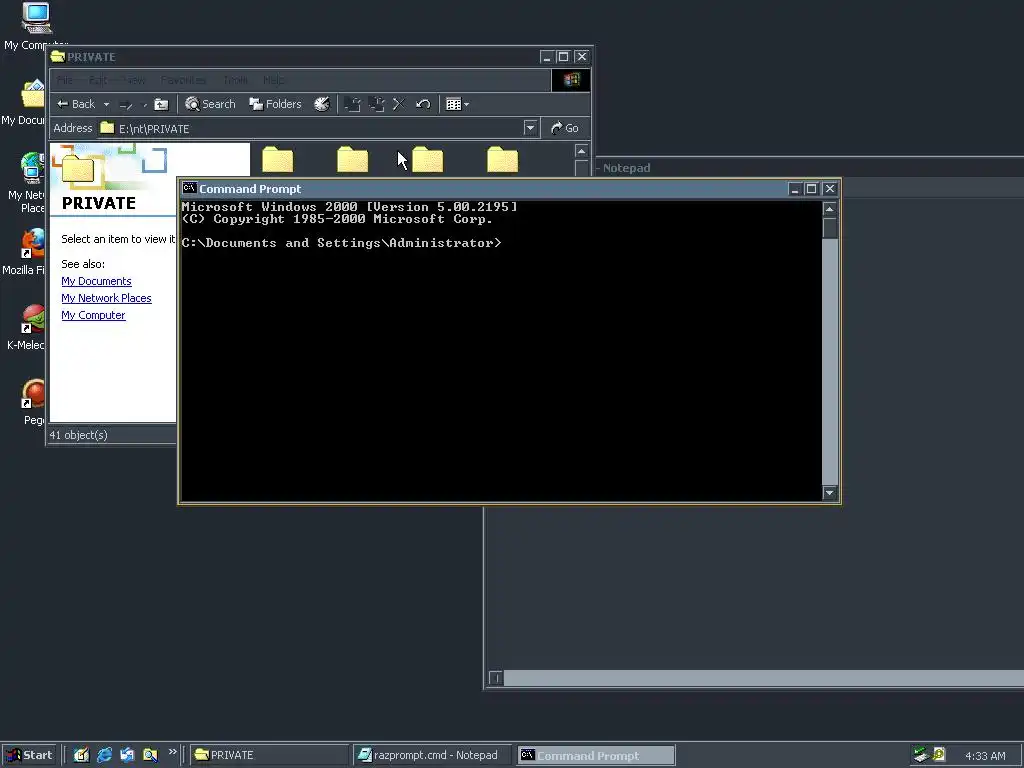Screen dimensions: 1024x768
Task: Click the Undo toolbar icon
Action: pyautogui.click(x=423, y=104)
